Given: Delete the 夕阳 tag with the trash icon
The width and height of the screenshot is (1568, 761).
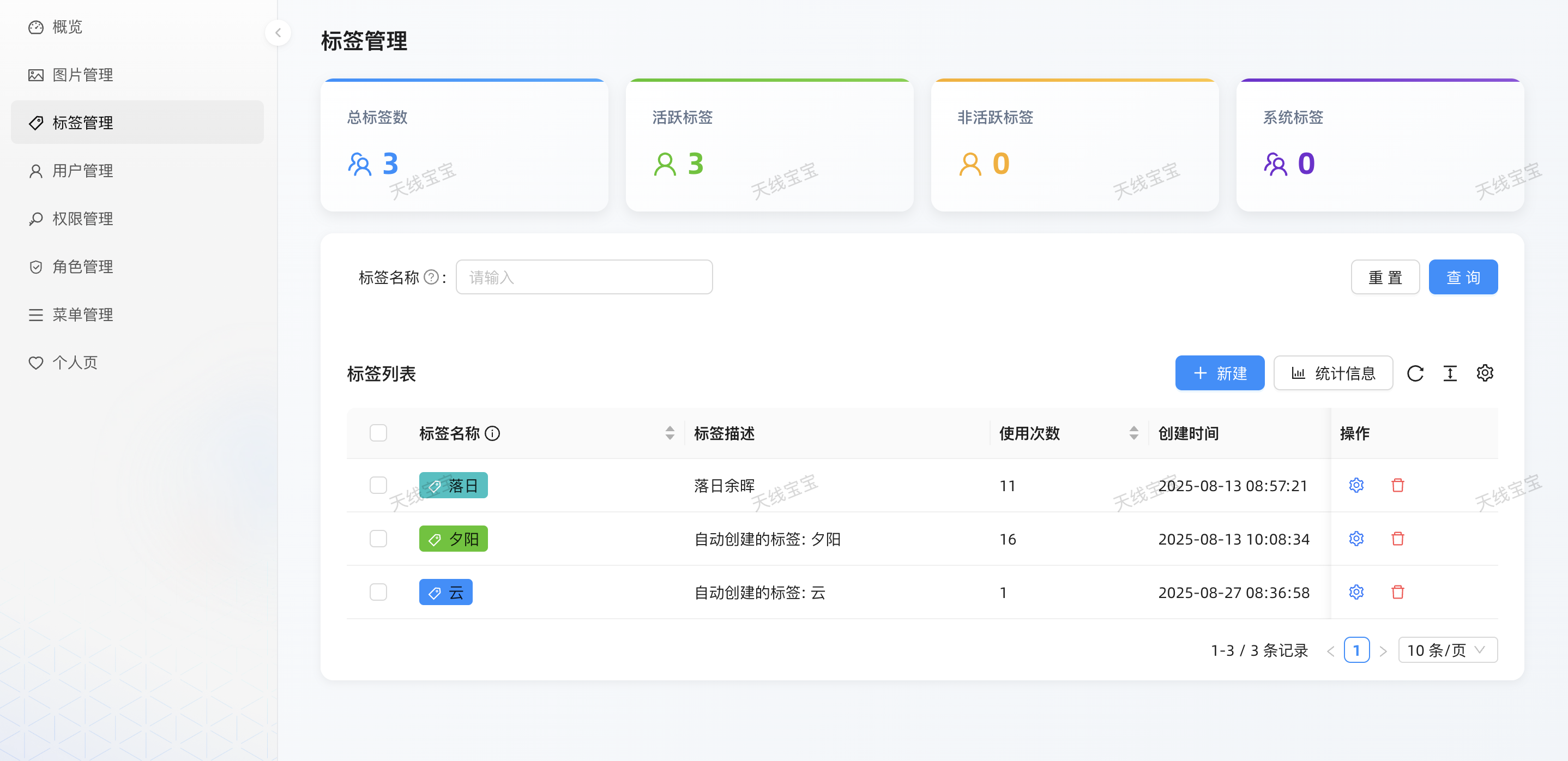Looking at the screenshot, I should click(1397, 539).
